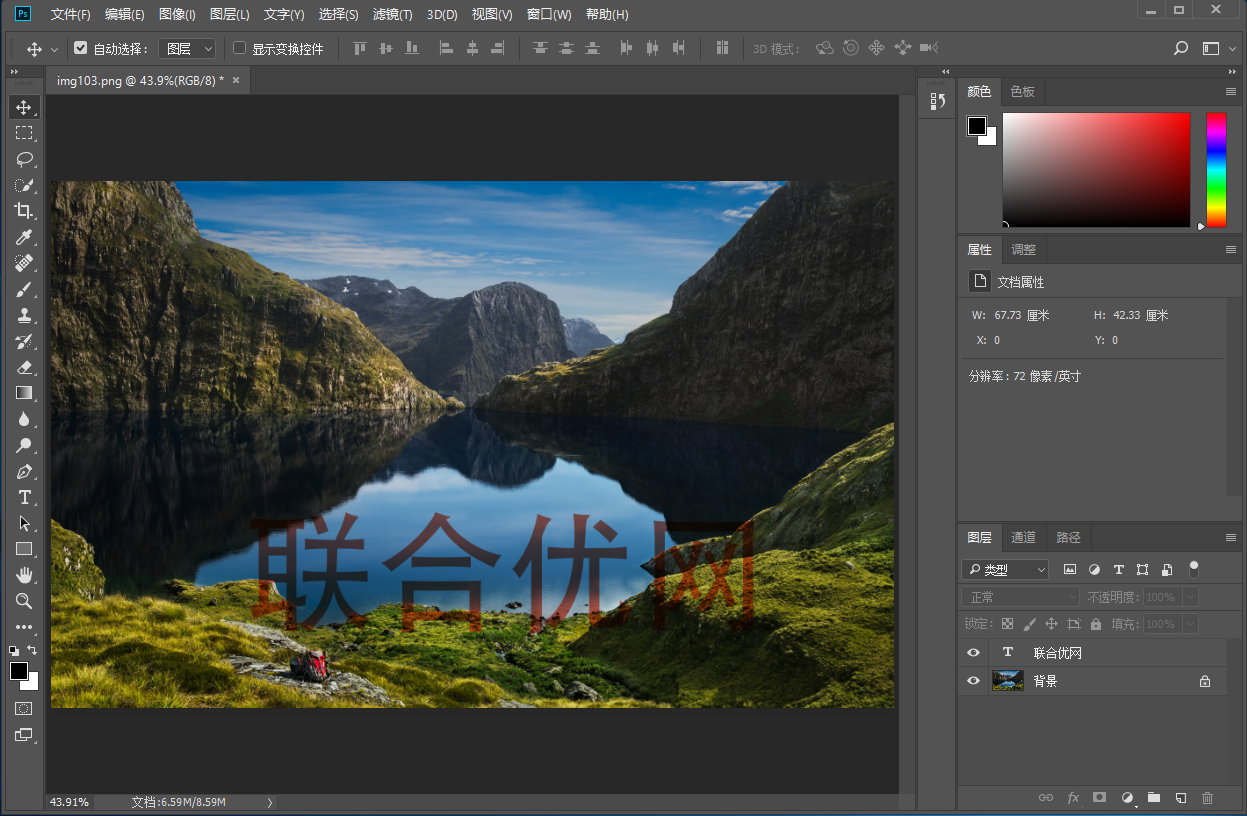Pick a shade in the color field

(x=1096, y=170)
